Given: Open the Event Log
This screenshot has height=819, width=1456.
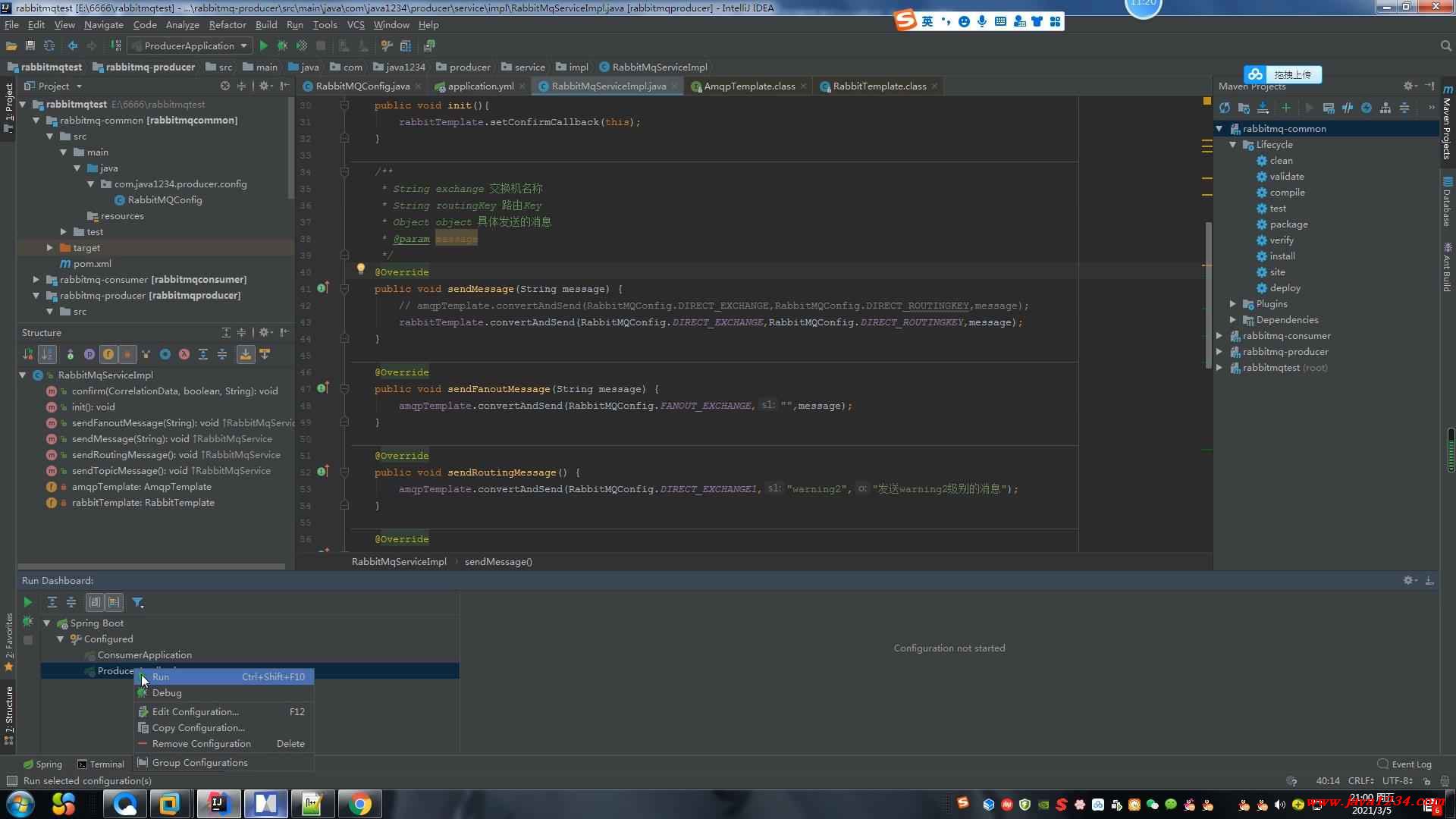Looking at the screenshot, I should [1404, 764].
